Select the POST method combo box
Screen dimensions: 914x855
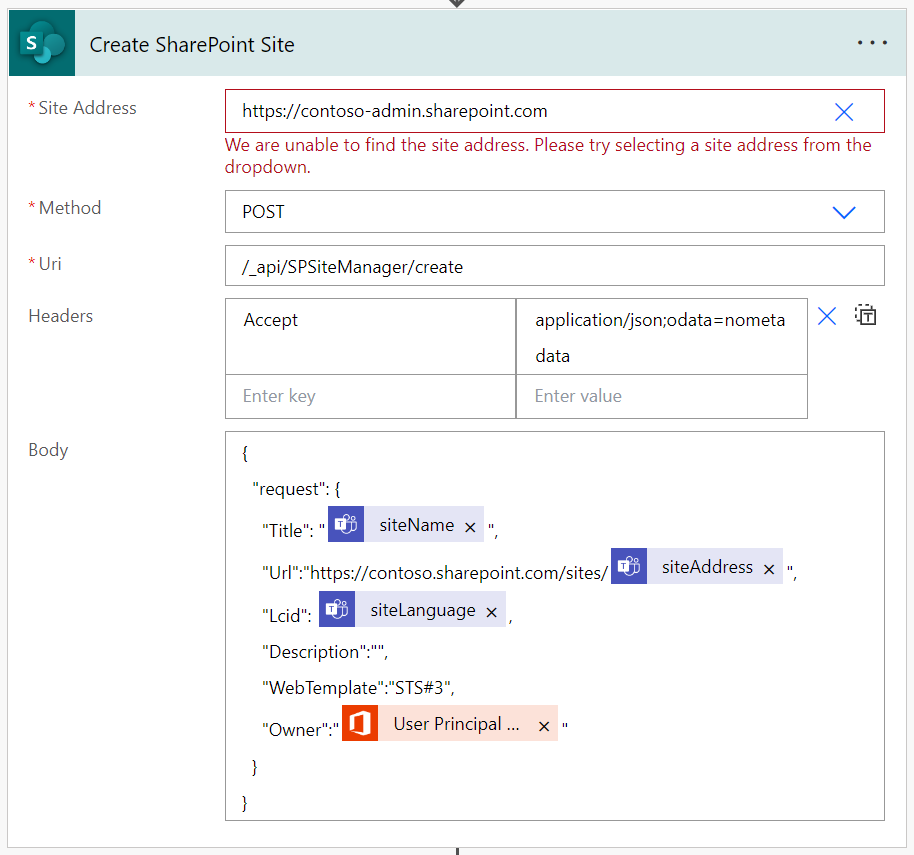[x=554, y=212]
